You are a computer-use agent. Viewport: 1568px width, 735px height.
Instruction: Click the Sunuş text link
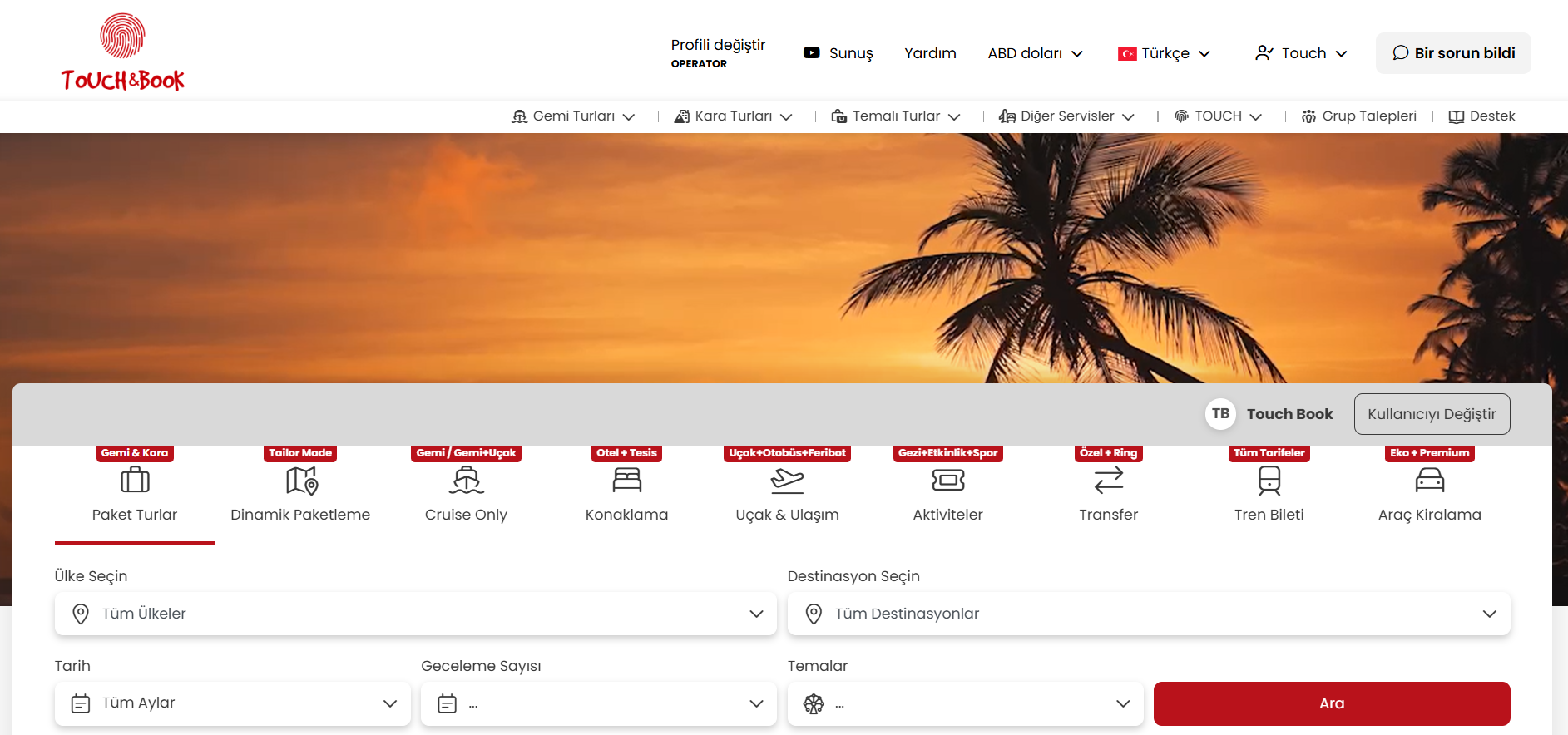851,53
